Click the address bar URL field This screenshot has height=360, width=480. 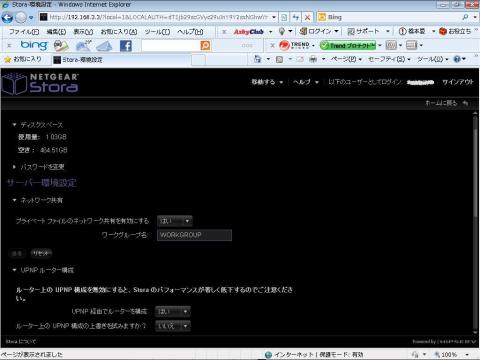click(x=158, y=17)
